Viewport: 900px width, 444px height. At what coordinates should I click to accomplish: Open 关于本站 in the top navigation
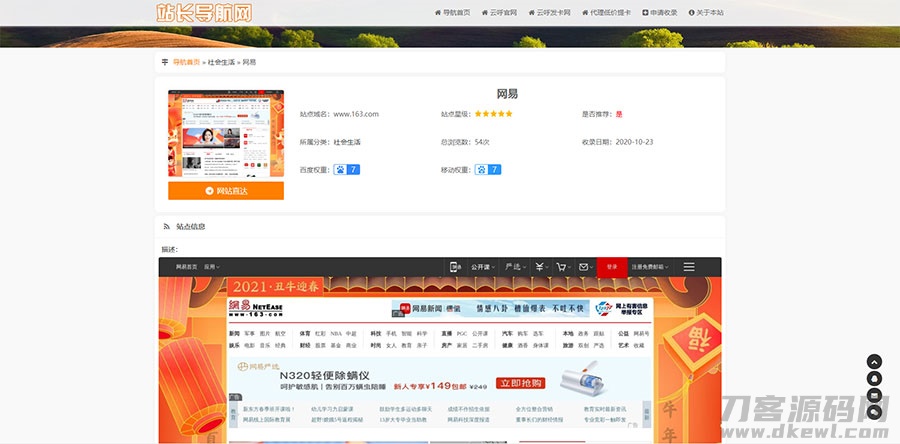coord(705,13)
